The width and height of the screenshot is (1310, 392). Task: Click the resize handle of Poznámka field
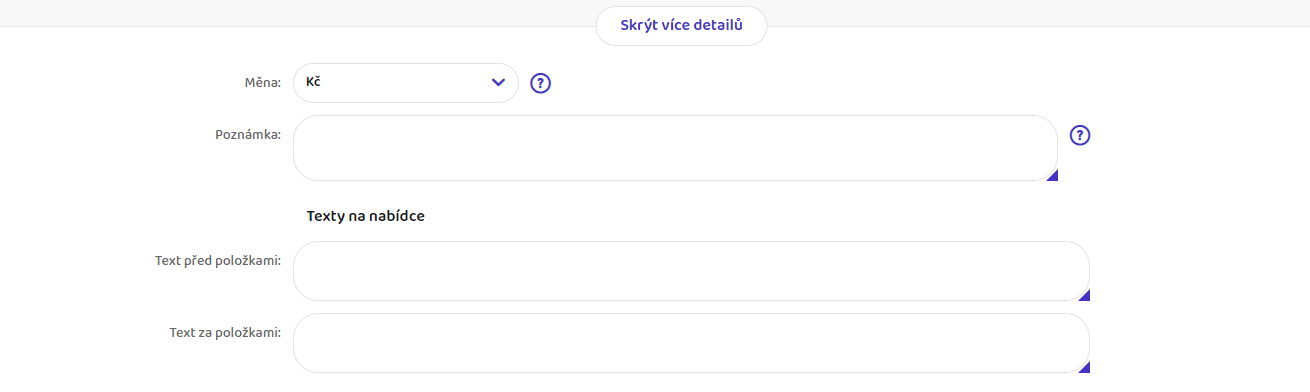[x=1052, y=176]
